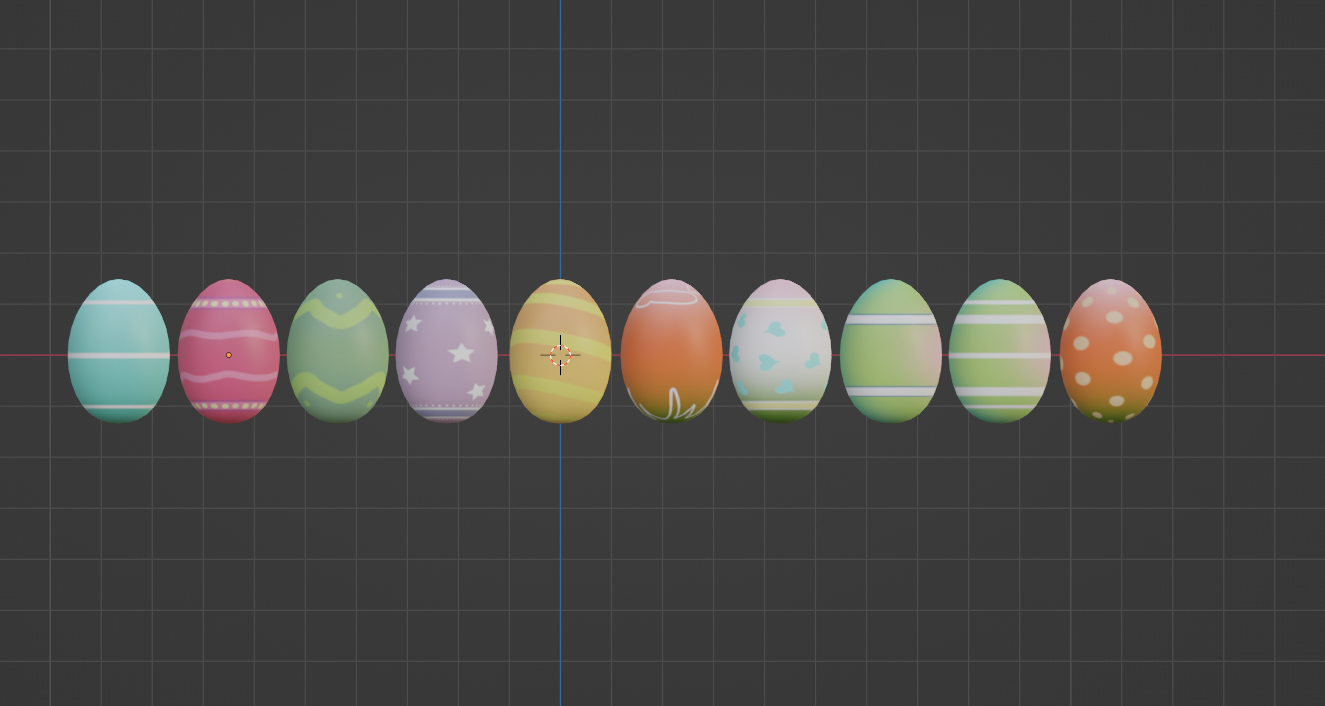Click the middle white stripe on teal egg
Viewport: 1325px width, 706px height.
pos(119,355)
